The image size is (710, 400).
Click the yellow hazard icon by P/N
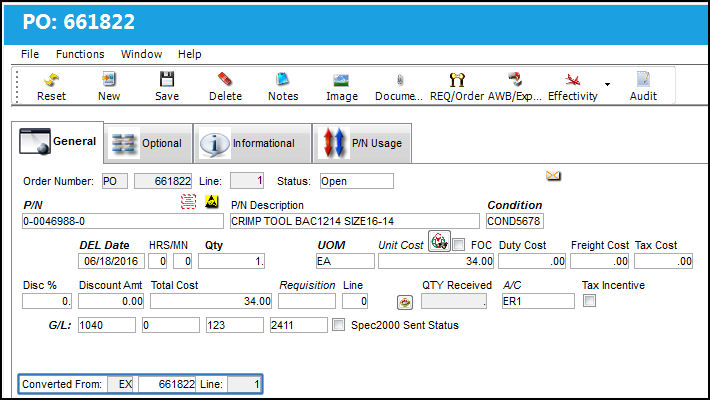[211, 201]
